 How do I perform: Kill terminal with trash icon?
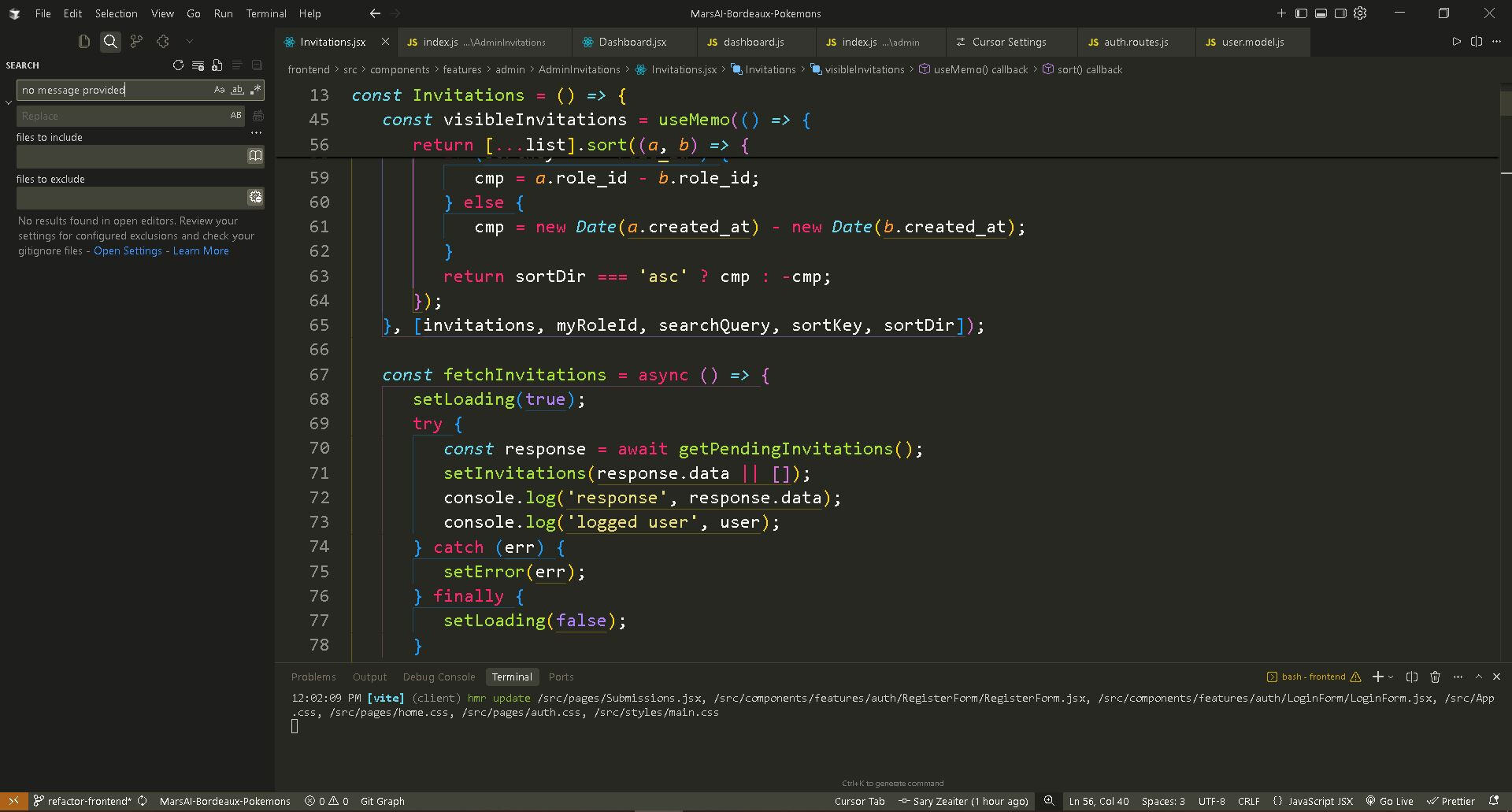click(x=1435, y=677)
